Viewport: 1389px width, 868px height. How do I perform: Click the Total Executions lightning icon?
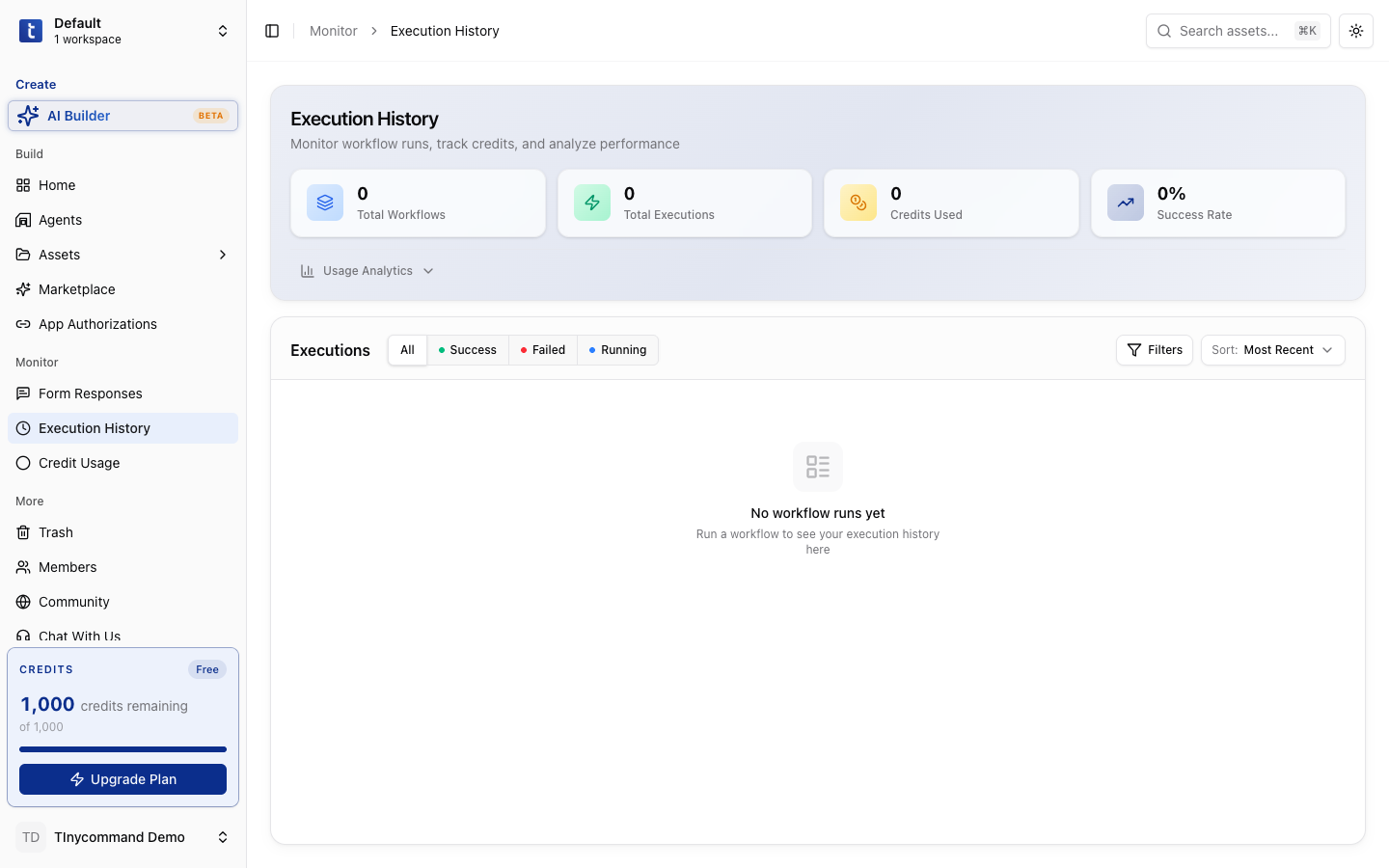(592, 203)
